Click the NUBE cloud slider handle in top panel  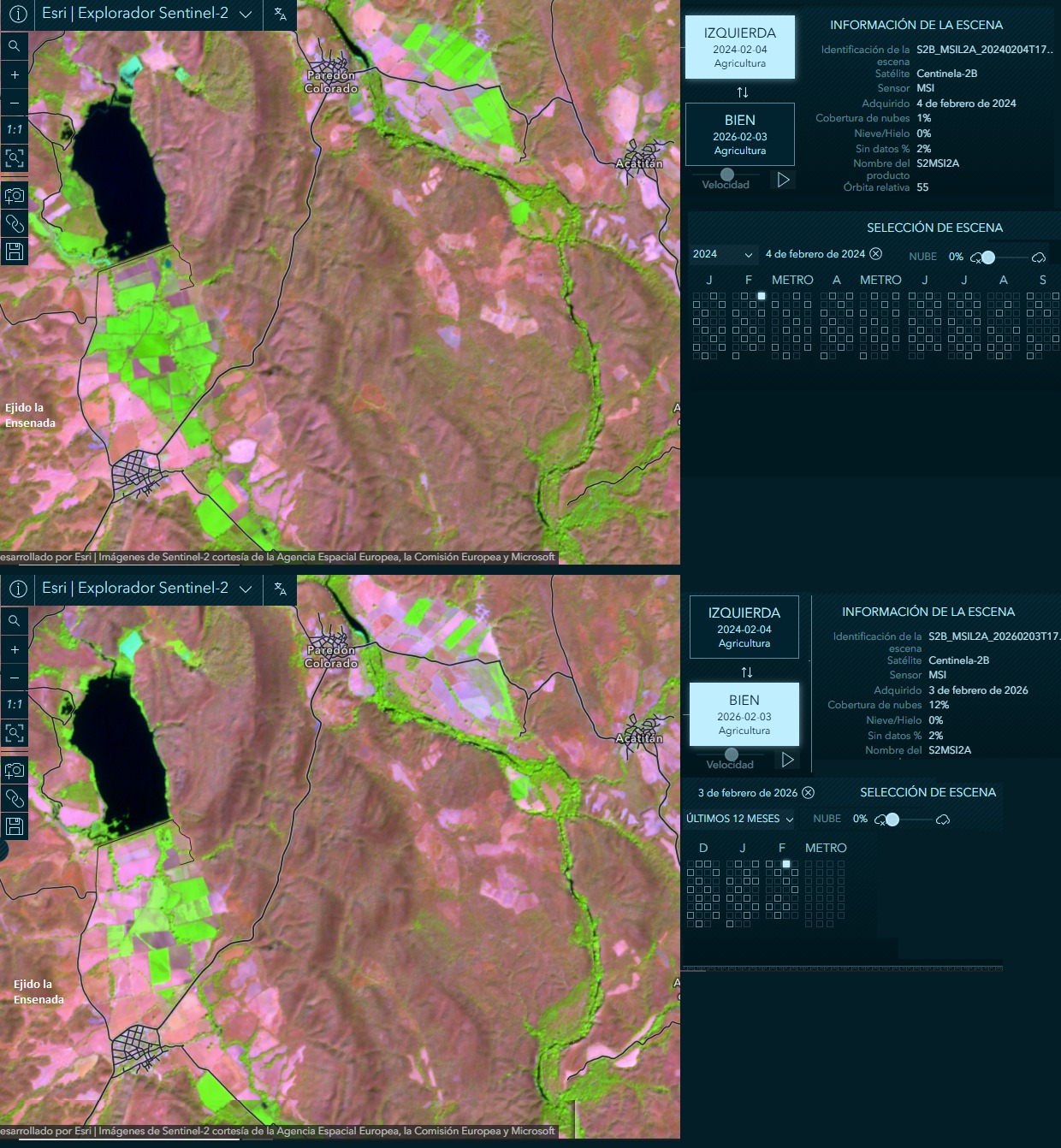[988, 257]
